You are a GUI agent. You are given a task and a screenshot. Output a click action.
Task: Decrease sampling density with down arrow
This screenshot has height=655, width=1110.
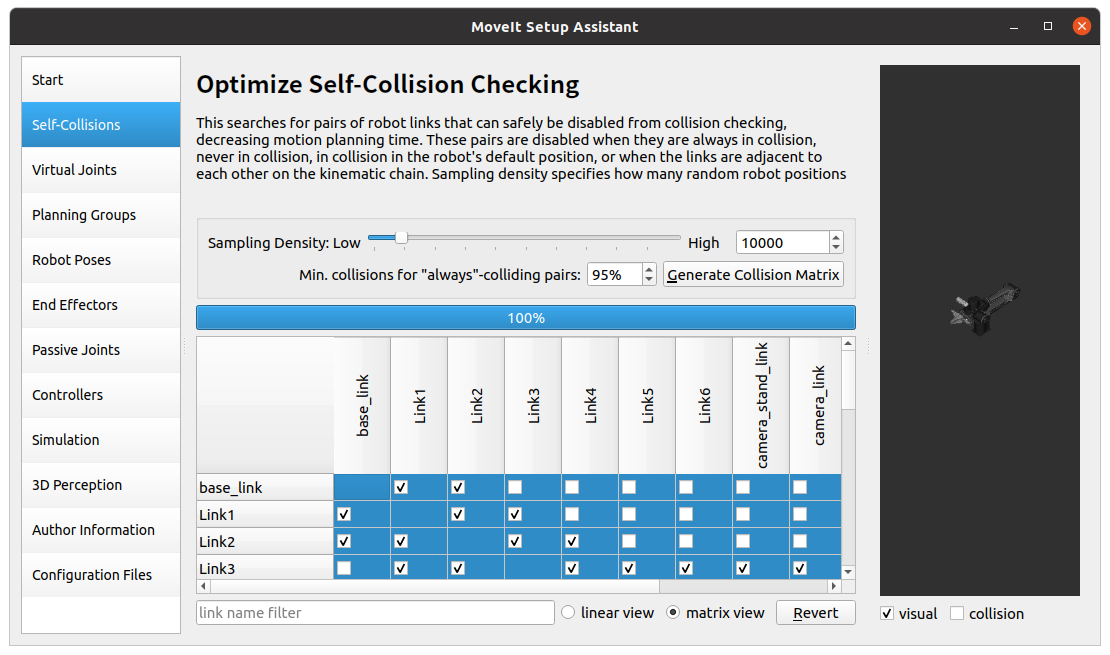836,249
